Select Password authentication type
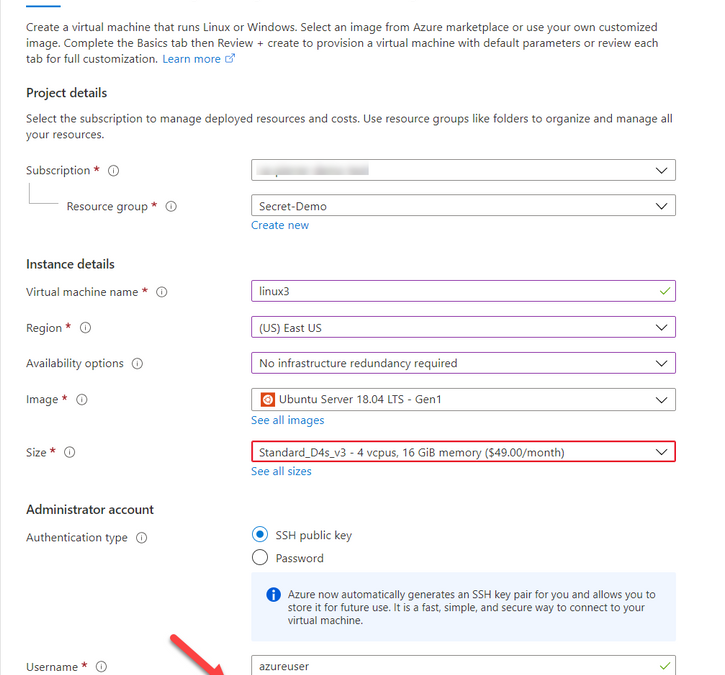The width and height of the screenshot is (725, 675). coord(260,558)
